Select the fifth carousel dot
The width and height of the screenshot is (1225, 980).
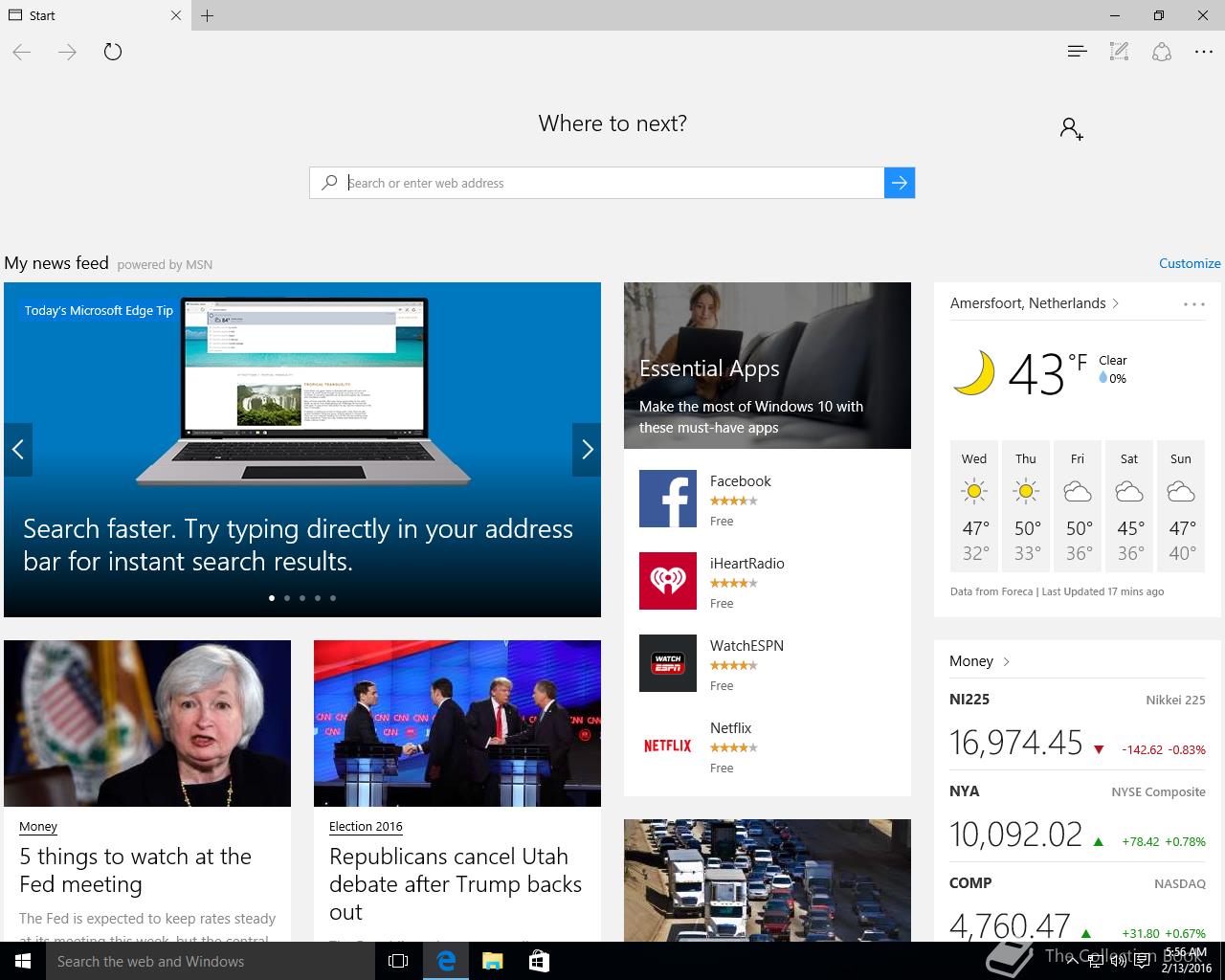pos(333,598)
